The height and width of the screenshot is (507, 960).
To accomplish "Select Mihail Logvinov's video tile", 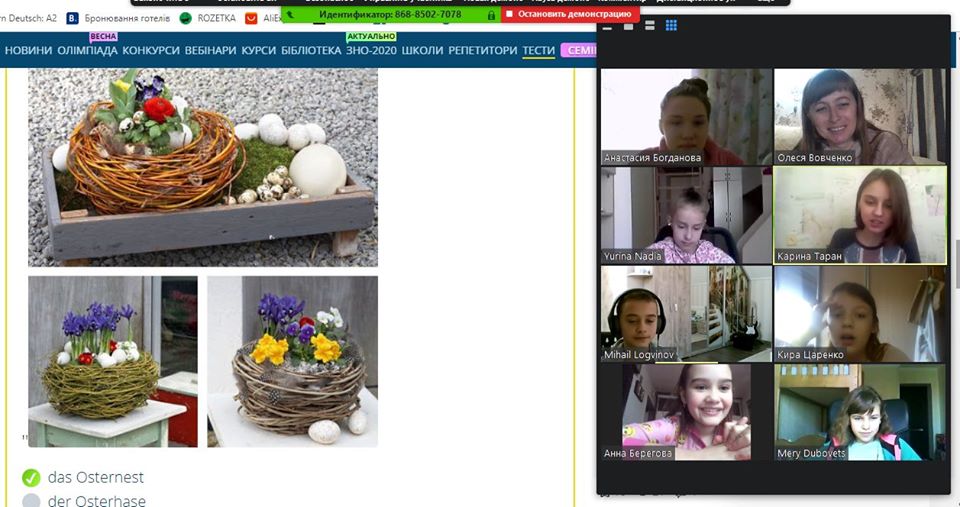I will (x=686, y=314).
